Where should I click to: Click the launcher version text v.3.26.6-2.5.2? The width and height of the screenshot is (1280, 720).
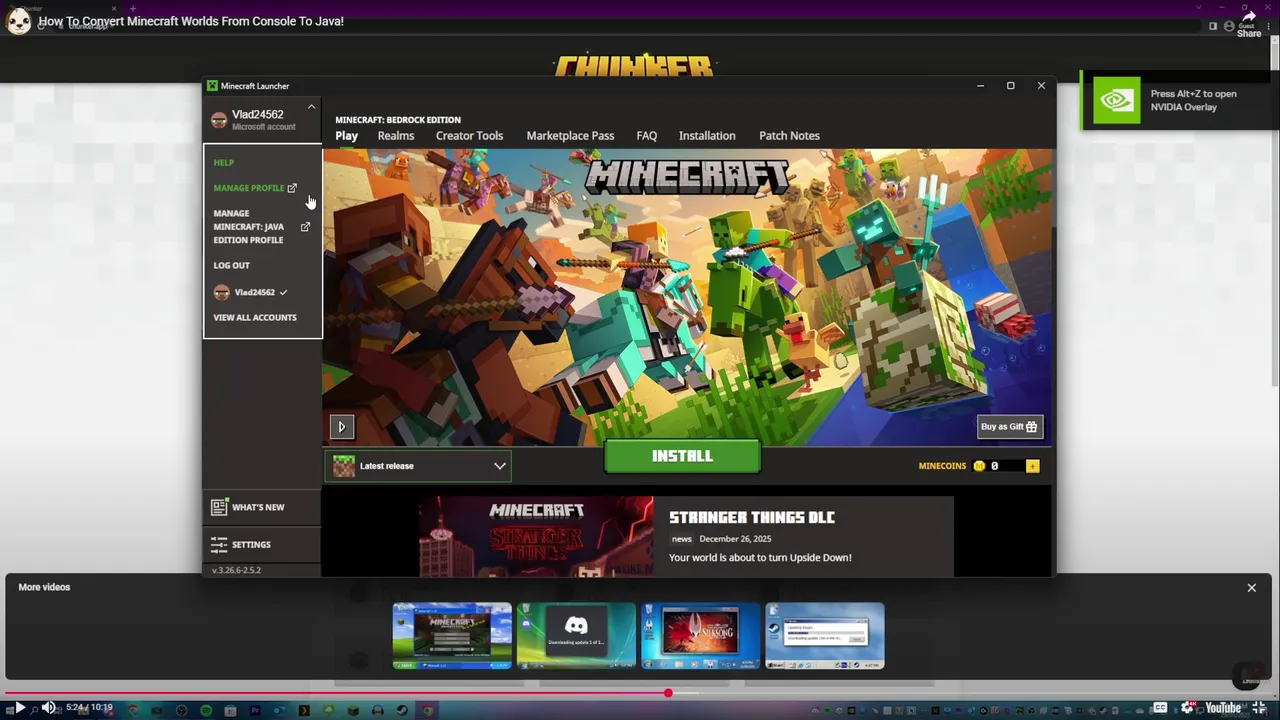236,570
